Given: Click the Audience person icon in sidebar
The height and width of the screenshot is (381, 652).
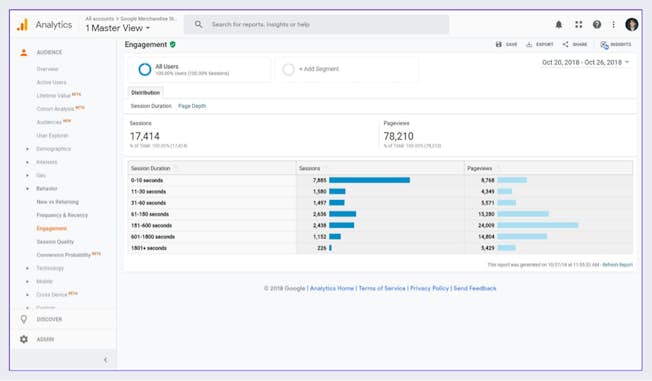Looking at the screenshot, I should click(x=24, y=52).
